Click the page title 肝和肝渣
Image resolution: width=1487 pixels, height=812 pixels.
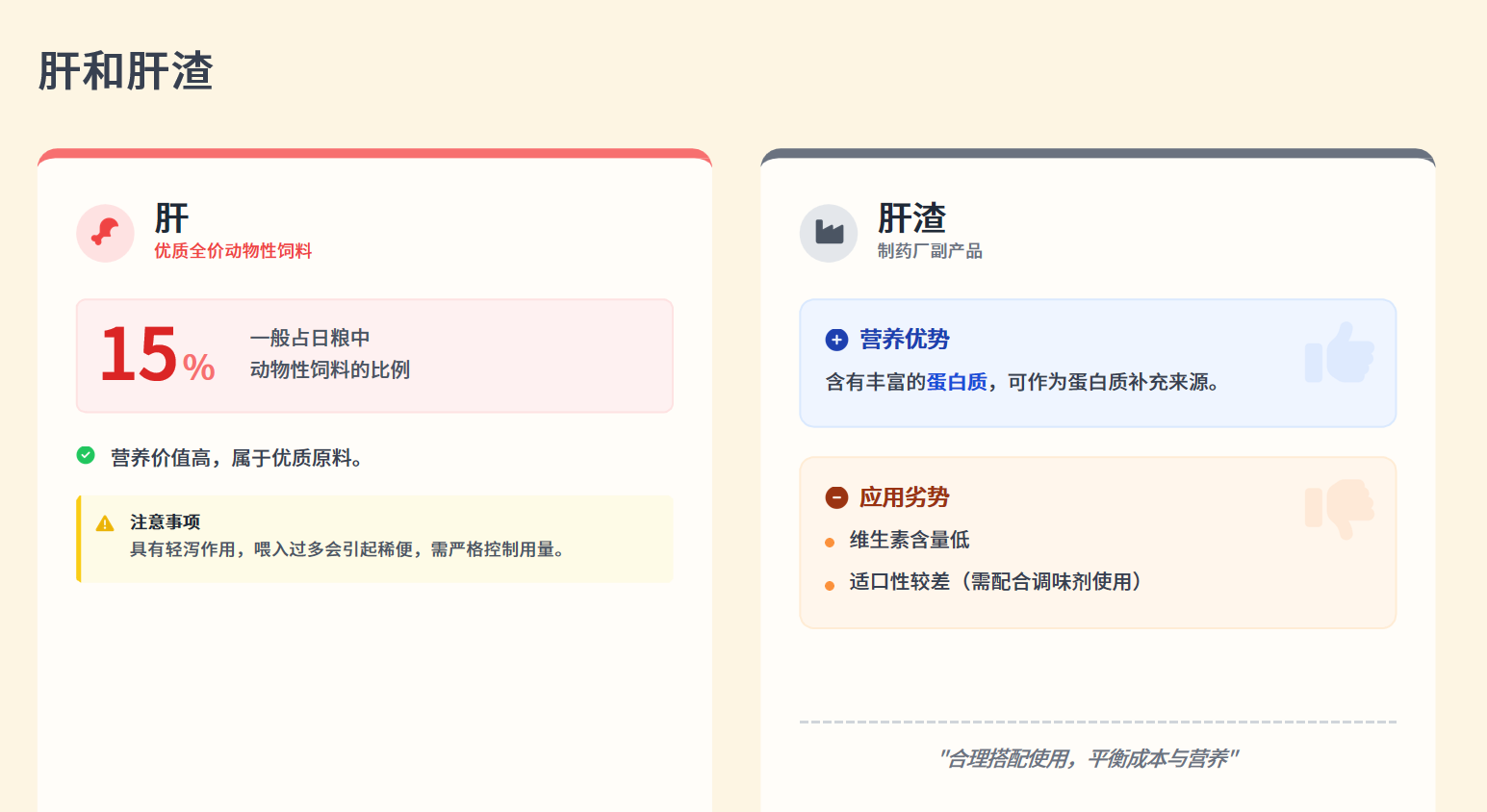tap(125, 71)
